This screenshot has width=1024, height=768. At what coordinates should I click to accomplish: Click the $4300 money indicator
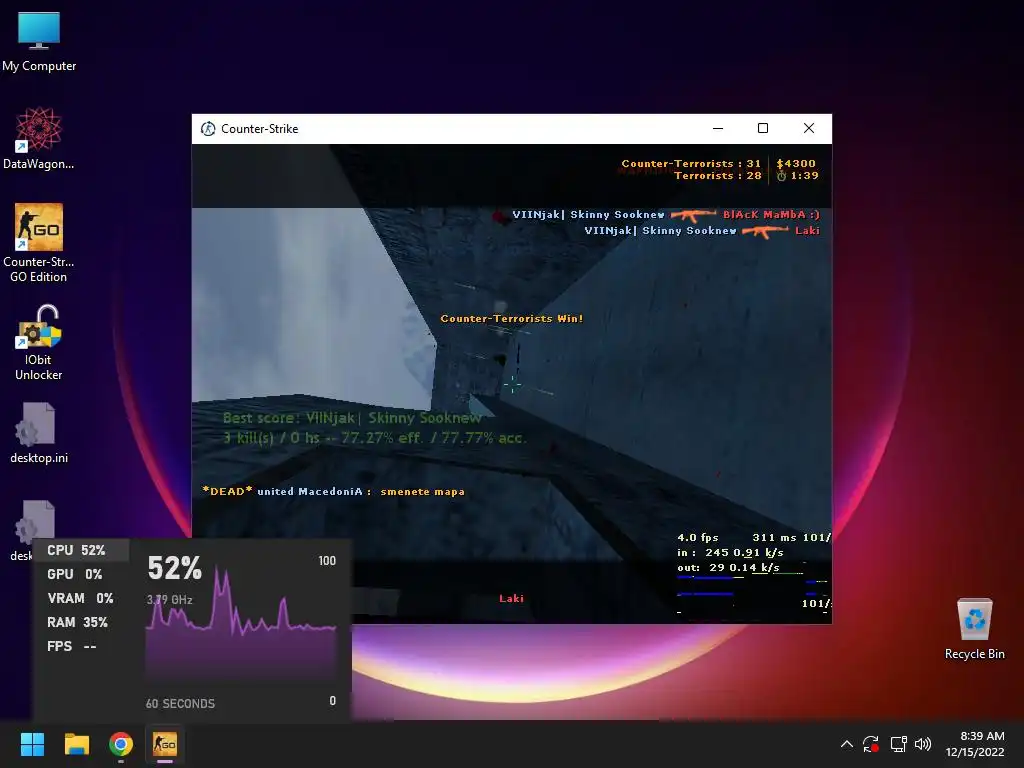coord(795,163)
